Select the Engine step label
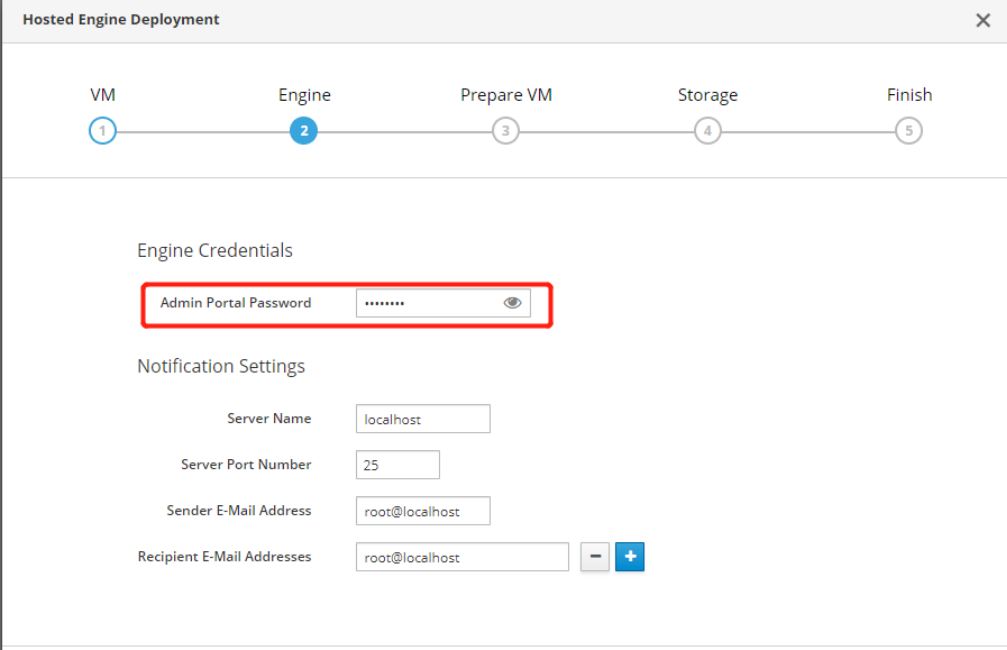 304,95
